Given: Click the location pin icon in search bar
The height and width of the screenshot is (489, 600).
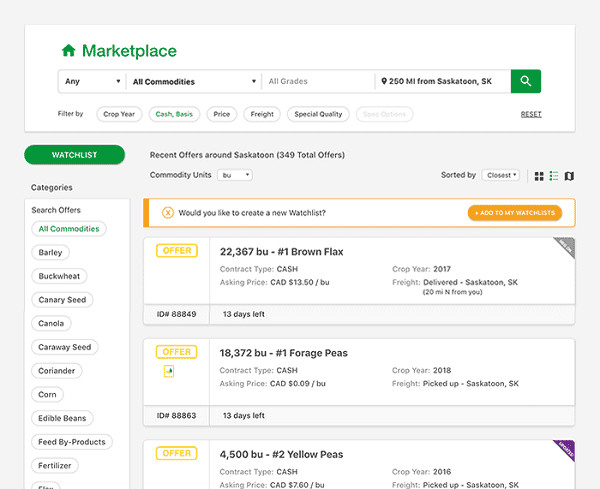Looking at the screenshot, I should (x=383, y=81).
